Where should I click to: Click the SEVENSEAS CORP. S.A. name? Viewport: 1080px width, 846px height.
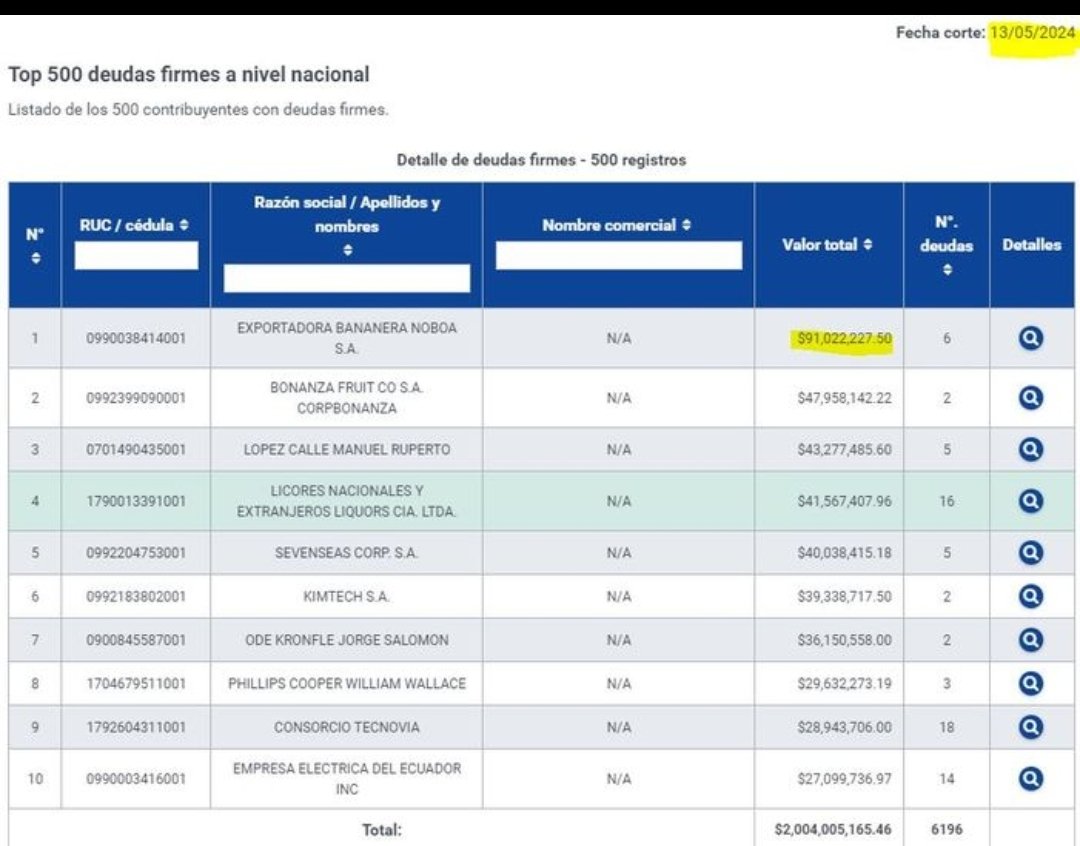coord(347,553)
